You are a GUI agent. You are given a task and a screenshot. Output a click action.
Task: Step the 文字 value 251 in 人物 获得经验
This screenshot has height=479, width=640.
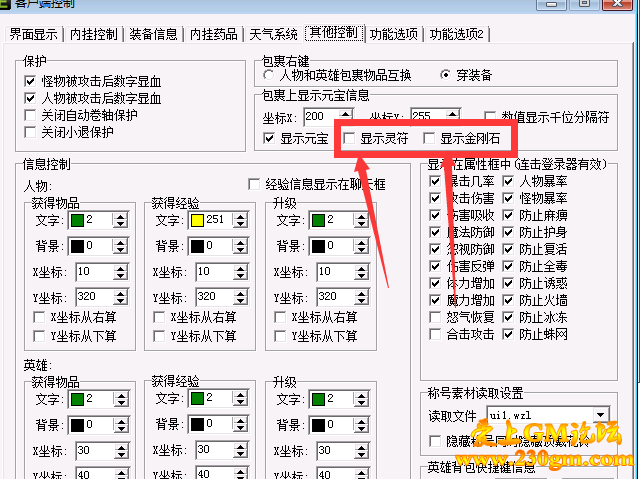tap(240, 220)
